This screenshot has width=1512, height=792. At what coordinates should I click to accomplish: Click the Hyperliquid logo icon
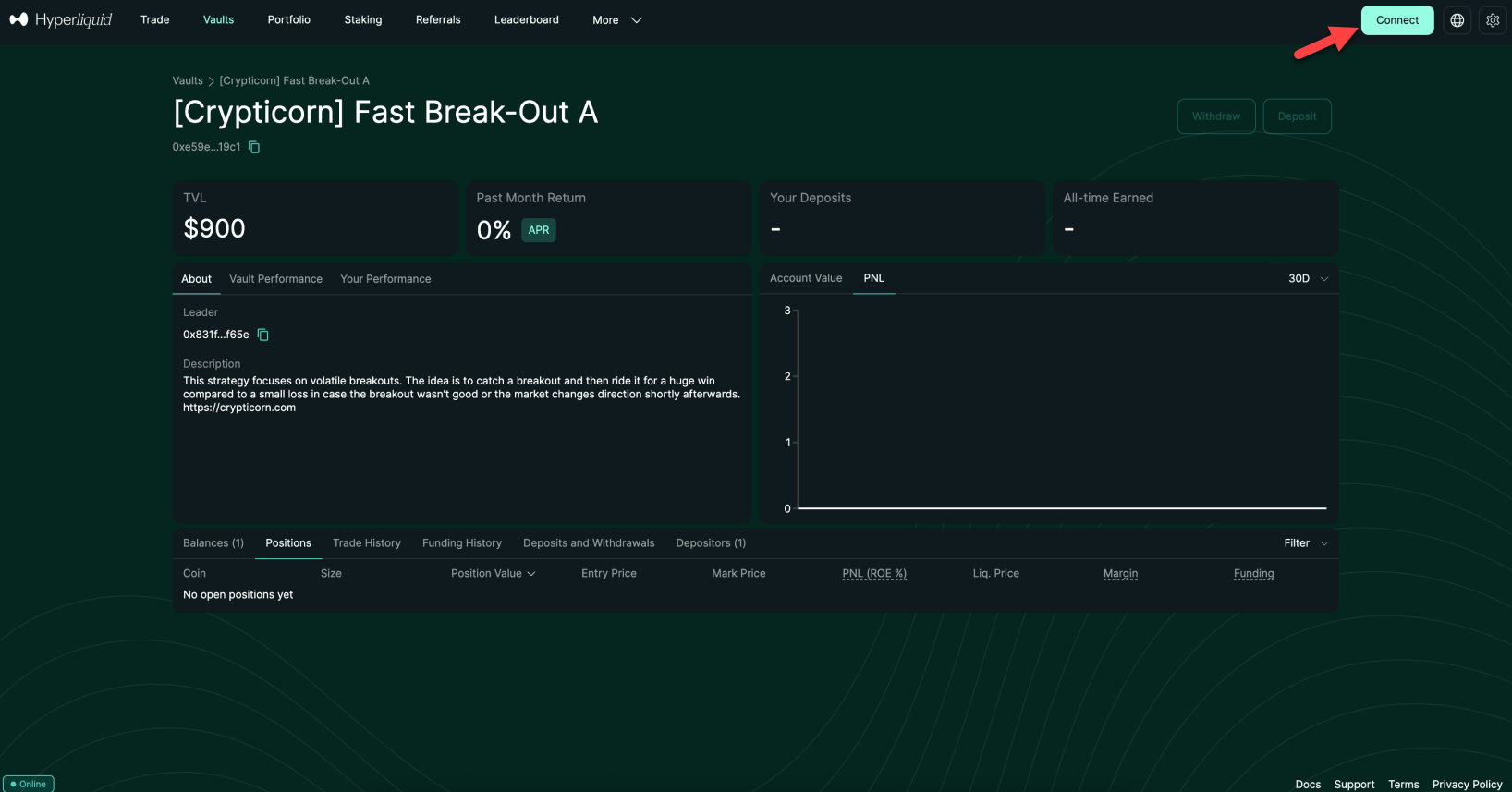click(x=18, y=19)
